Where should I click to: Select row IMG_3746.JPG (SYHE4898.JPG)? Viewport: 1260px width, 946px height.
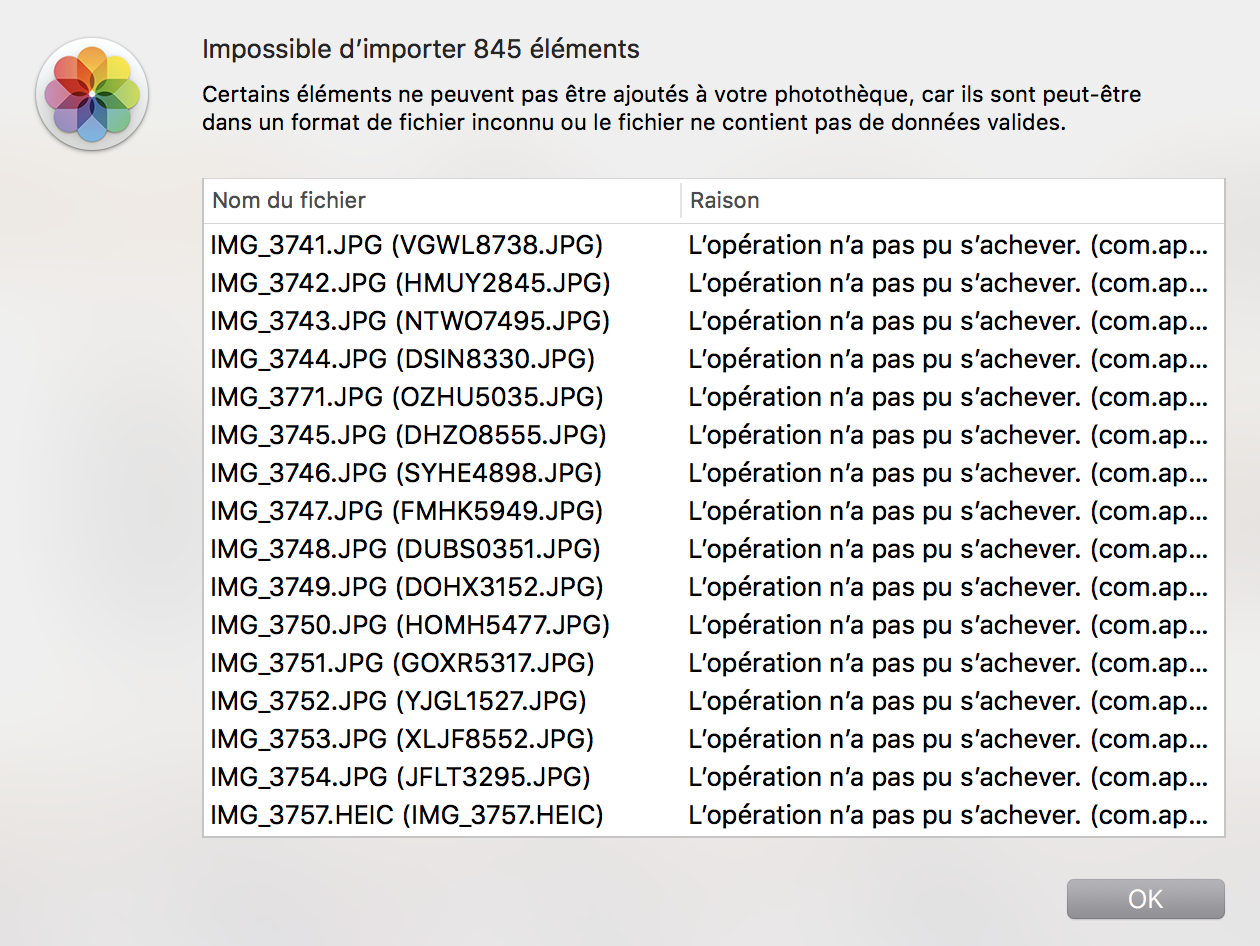pos(406,473)
